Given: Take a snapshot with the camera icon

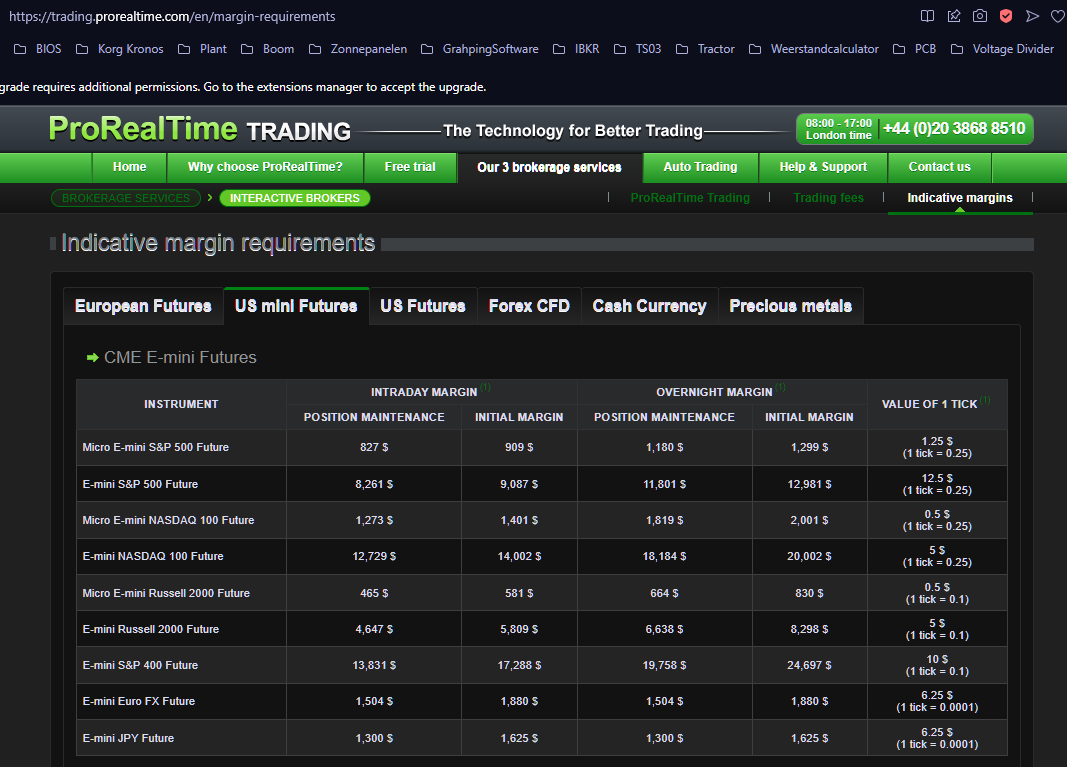Looking at the screenshot, I should pos(980,16).
